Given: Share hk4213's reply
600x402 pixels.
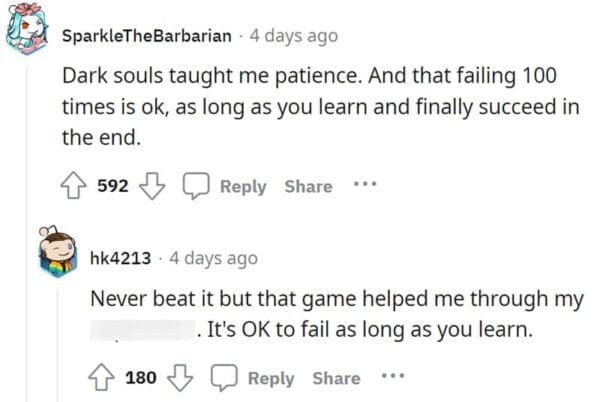Looking at the screenshot, I should click(336, 378).
